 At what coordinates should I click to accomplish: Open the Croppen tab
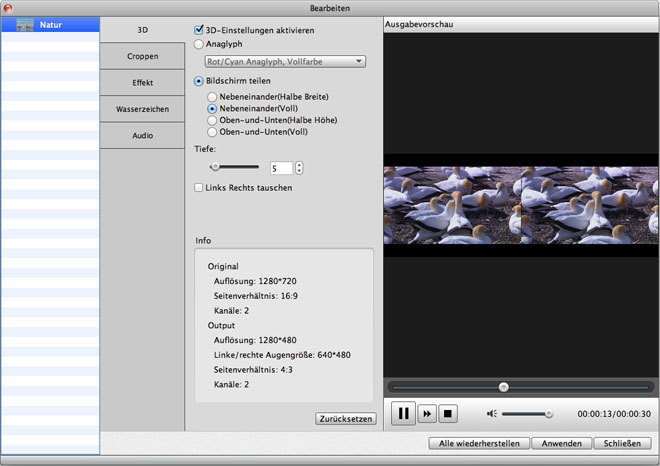point(142,56)
